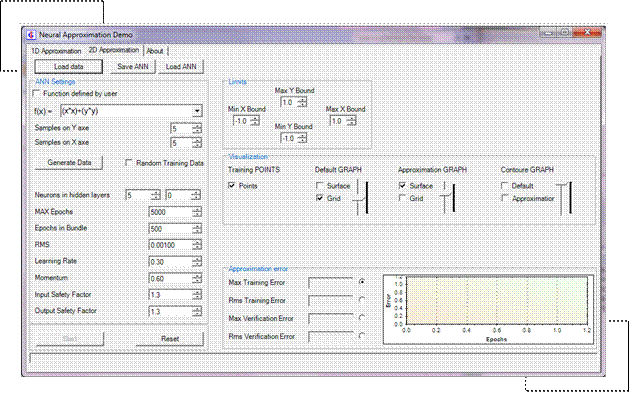The height and width of the screenshot is (393, 630).
Task: Click the MAX Epochs value field
Action: pos(171,212)
